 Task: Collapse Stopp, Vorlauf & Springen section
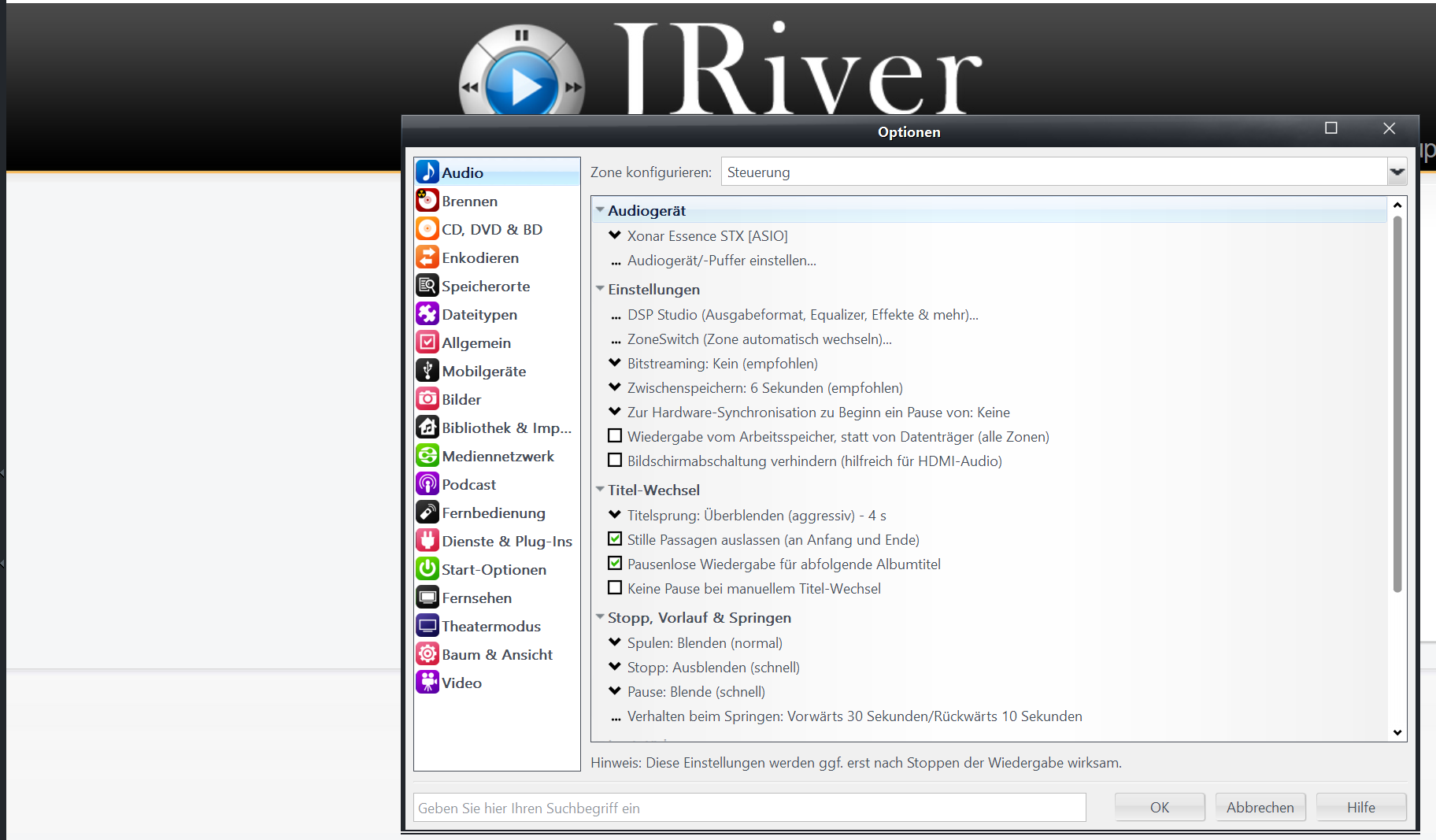[x=600, y=617]
